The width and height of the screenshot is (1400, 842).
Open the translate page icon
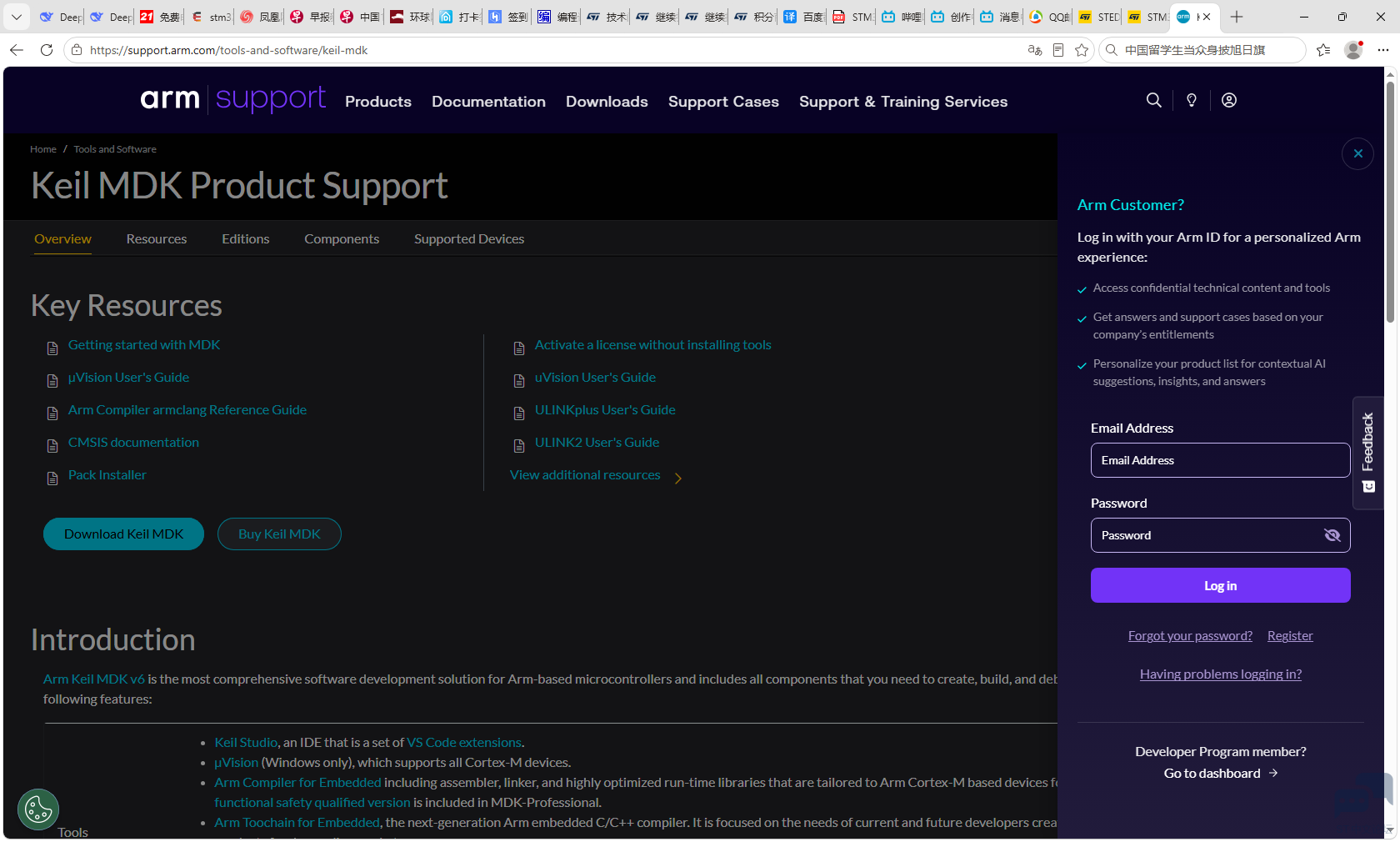(1035, 50)
